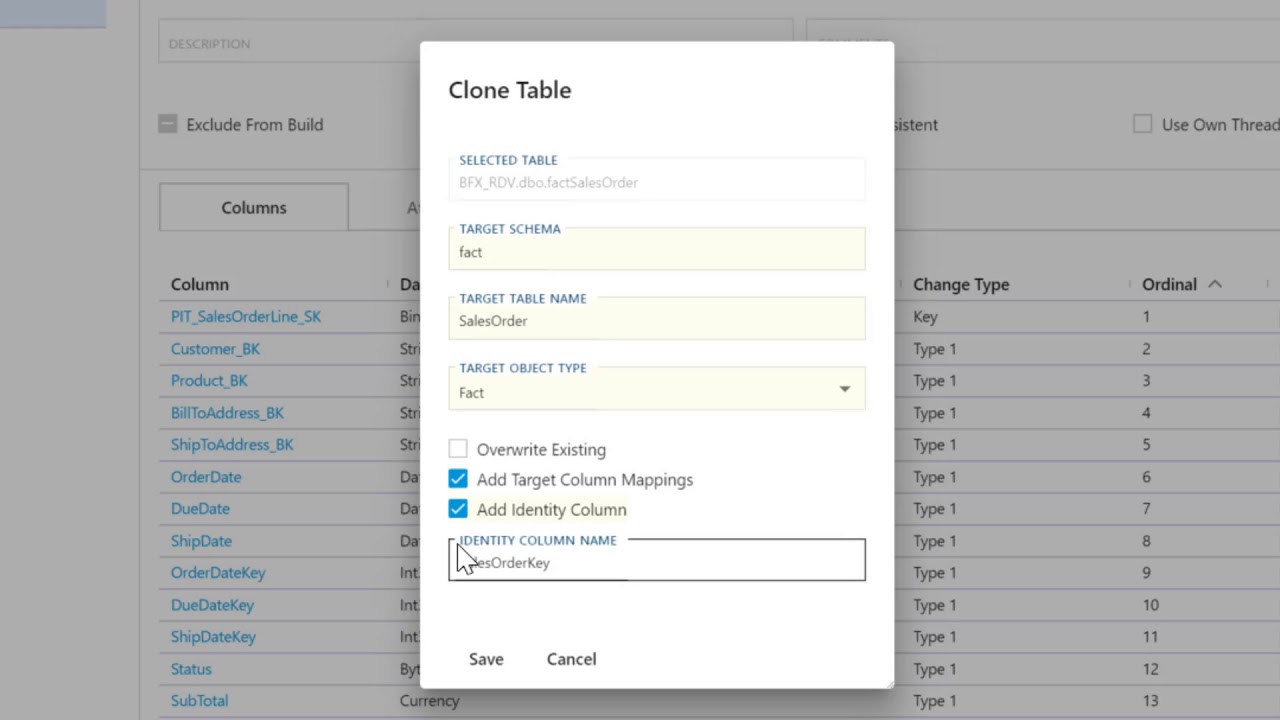Sort by Change Type header

point(961,284)
